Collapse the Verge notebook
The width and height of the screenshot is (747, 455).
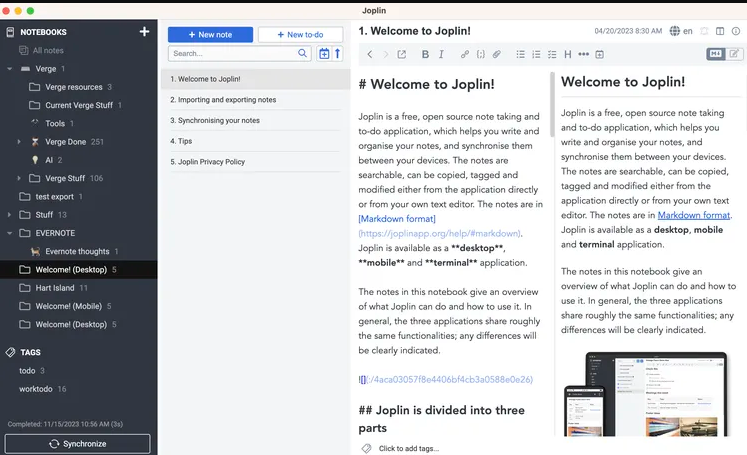click(10, 69)
